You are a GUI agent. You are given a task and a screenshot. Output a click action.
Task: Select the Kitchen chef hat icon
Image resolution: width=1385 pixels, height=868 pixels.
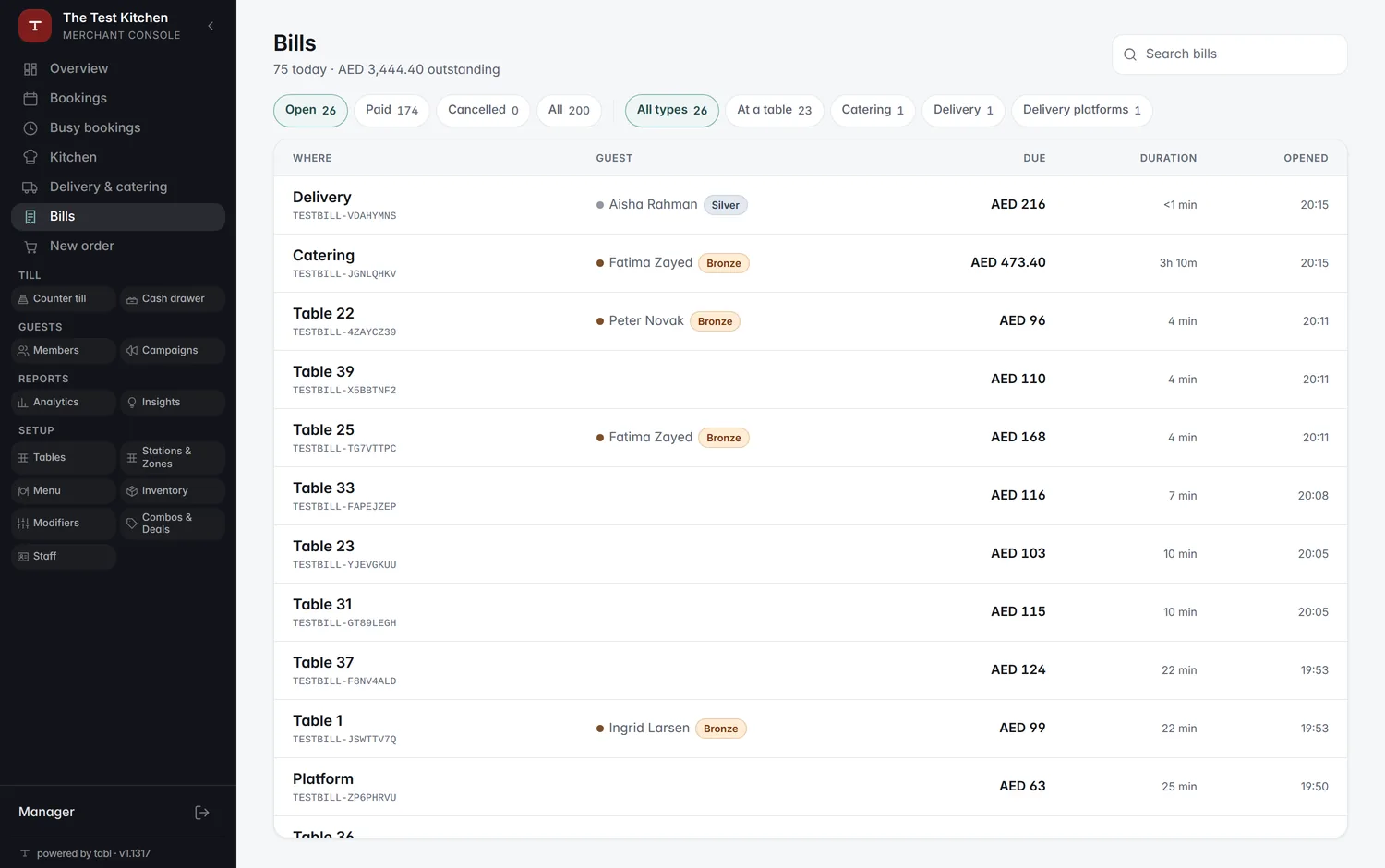click(x=30, y=158)
